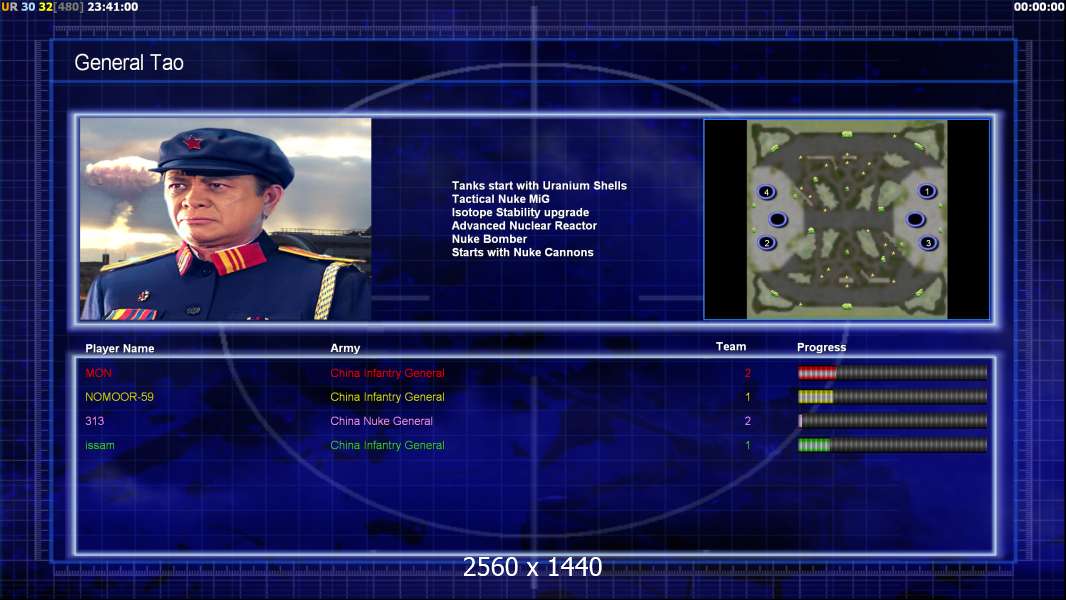This screenshot has height=600, width=1066.
Task: Click 'Advanced Nuclear Reactor' text
Action: point(524,226)
